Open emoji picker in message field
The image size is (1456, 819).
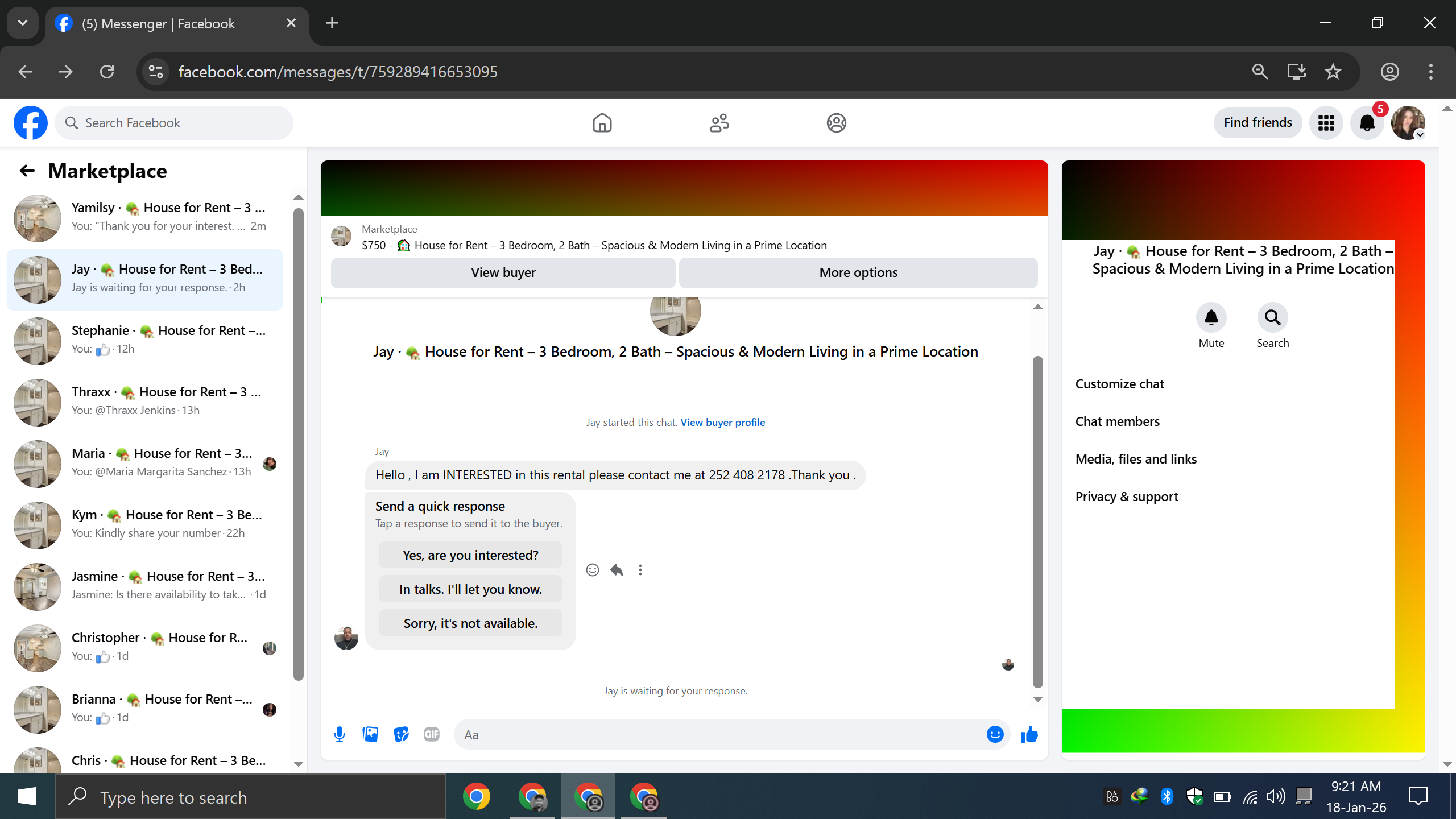[x=995, y=734]
